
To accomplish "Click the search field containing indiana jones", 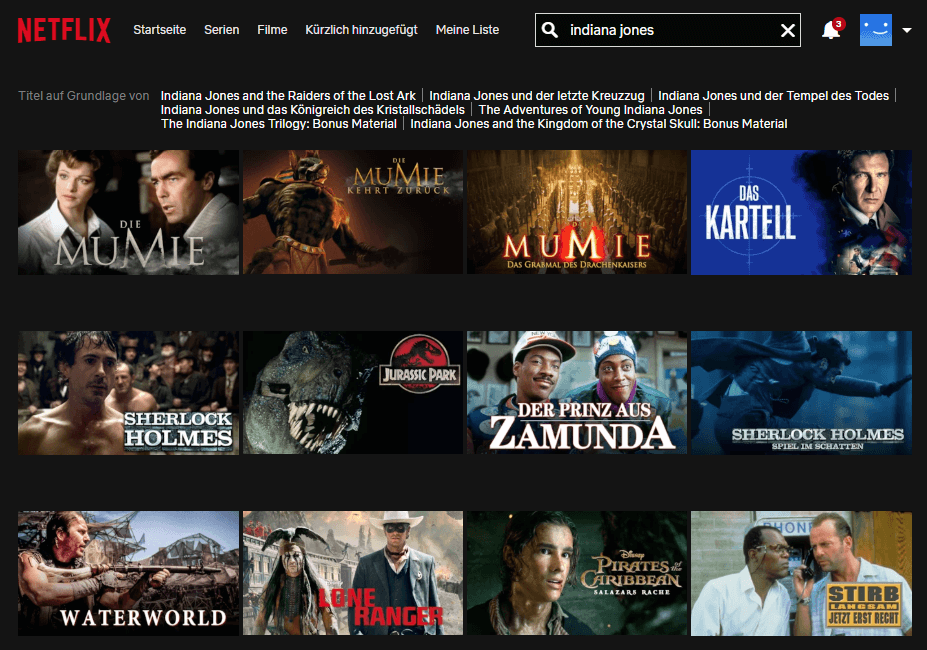I will 668,30.
